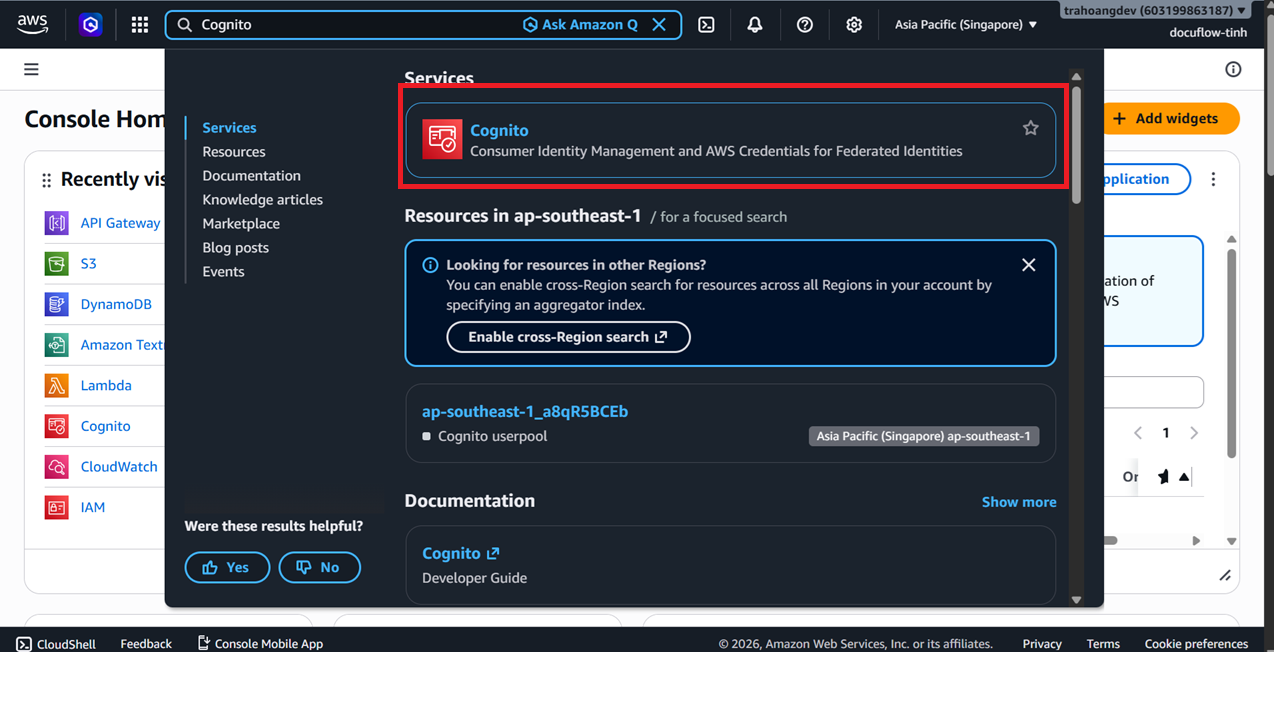Open the Cognito Developer Guide link

(x=460, y=553)
